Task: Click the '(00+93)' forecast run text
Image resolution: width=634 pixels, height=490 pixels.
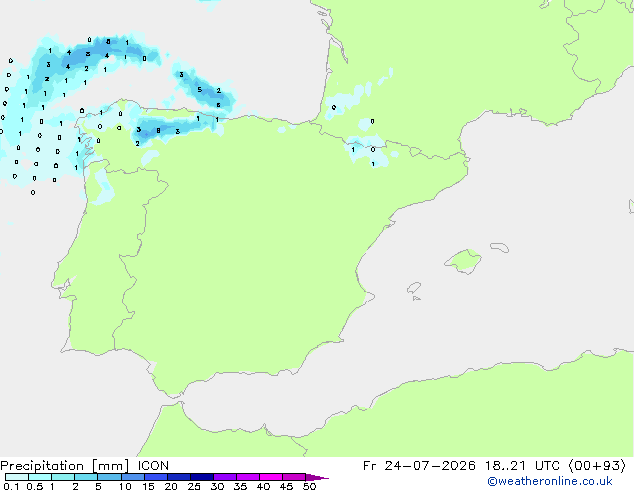Action: 597,466
